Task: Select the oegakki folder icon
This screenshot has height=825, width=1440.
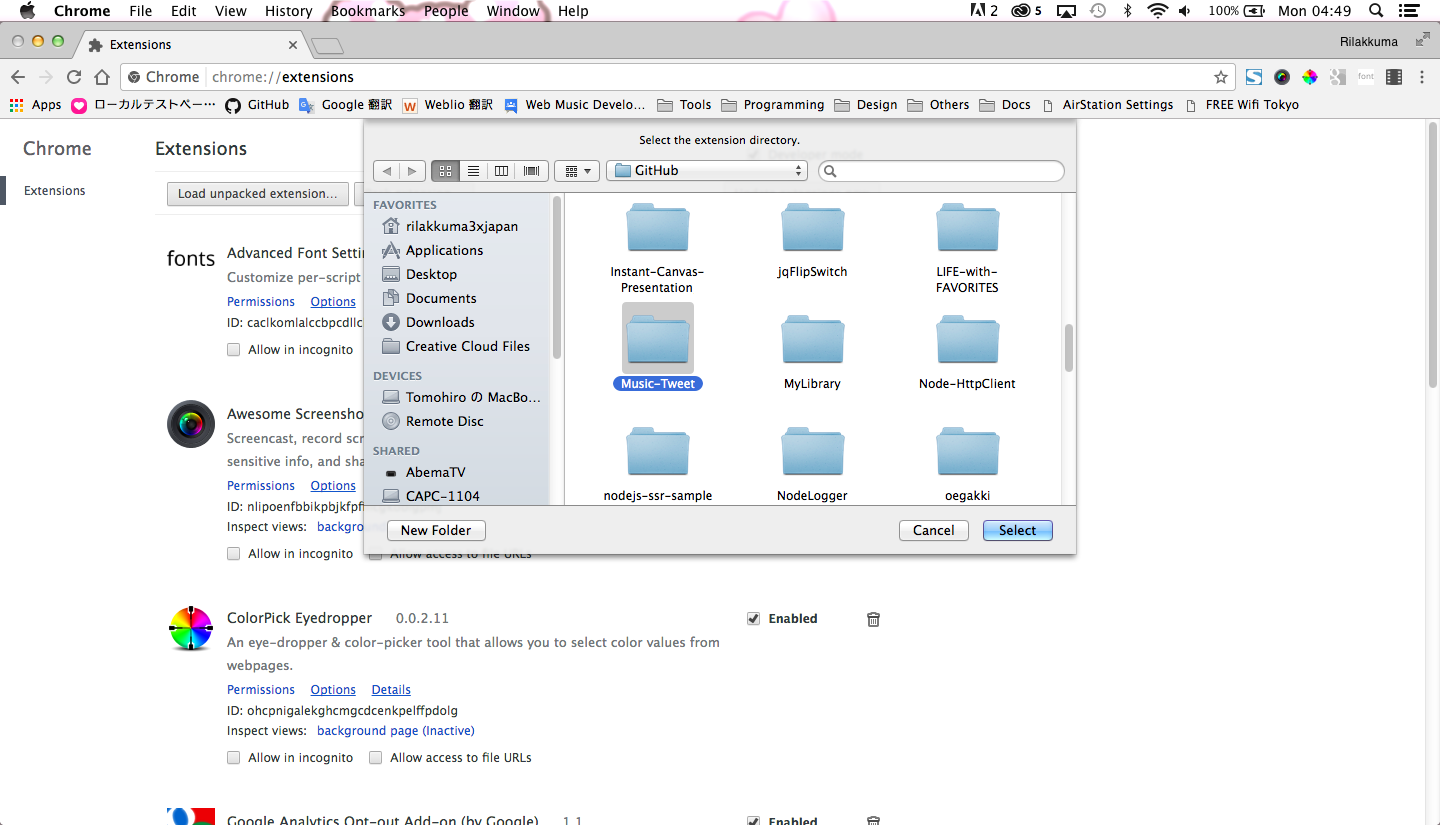Action: 967,452
